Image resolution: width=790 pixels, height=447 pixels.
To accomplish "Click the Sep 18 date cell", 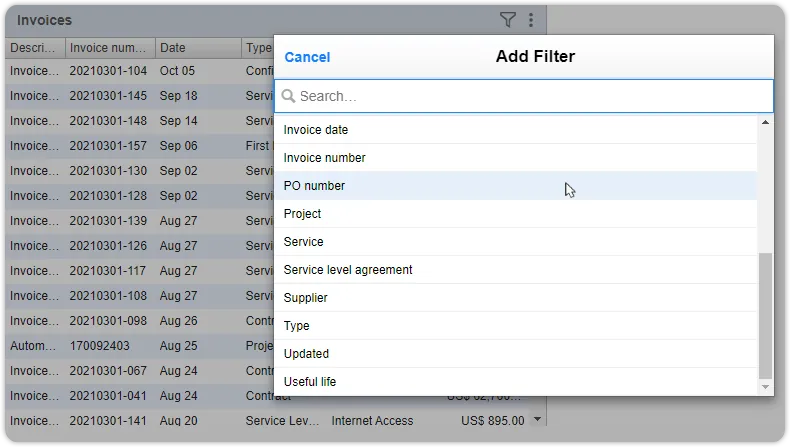I will point(178,96).
